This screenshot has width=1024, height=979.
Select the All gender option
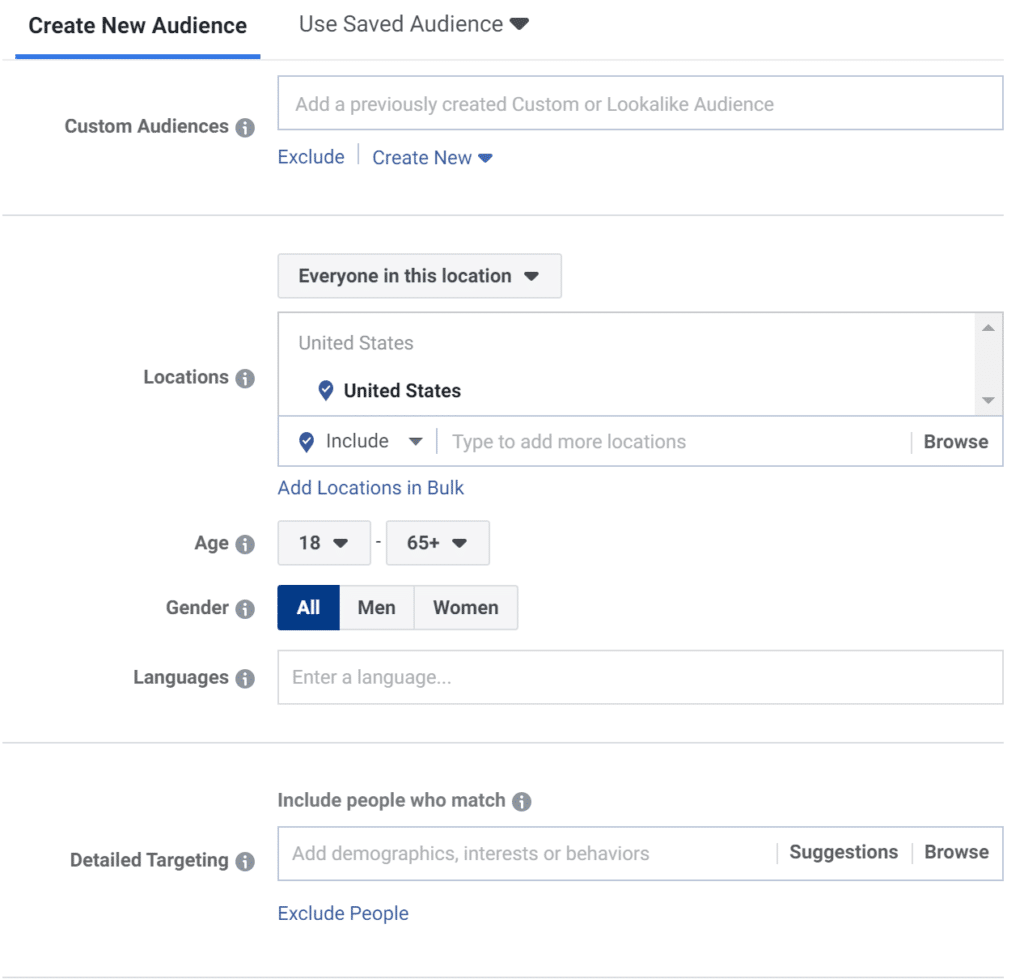click(x=308, y=607)
